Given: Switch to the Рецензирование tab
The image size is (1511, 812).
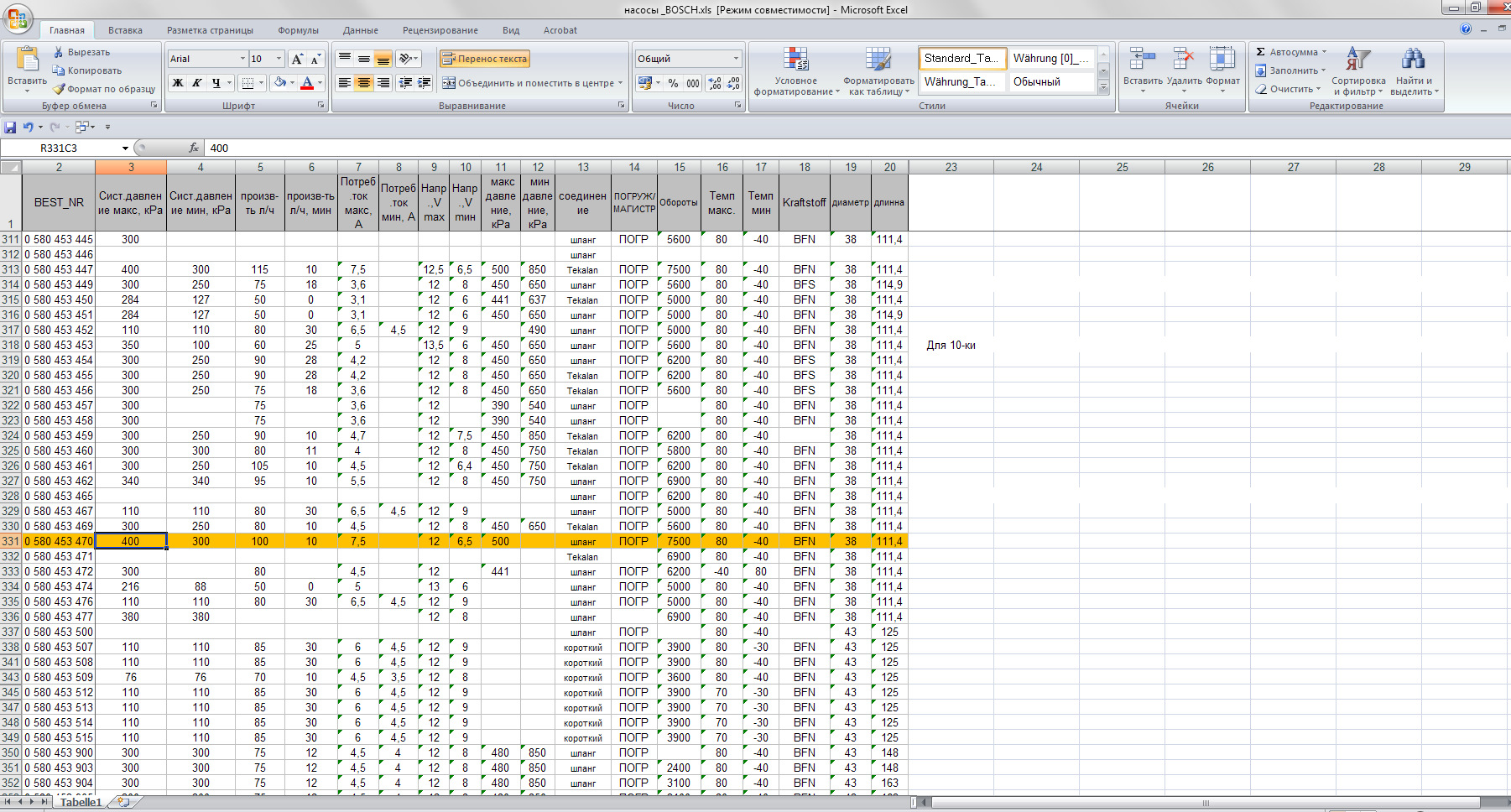Looking at the screenshot, I should [440, 30].
